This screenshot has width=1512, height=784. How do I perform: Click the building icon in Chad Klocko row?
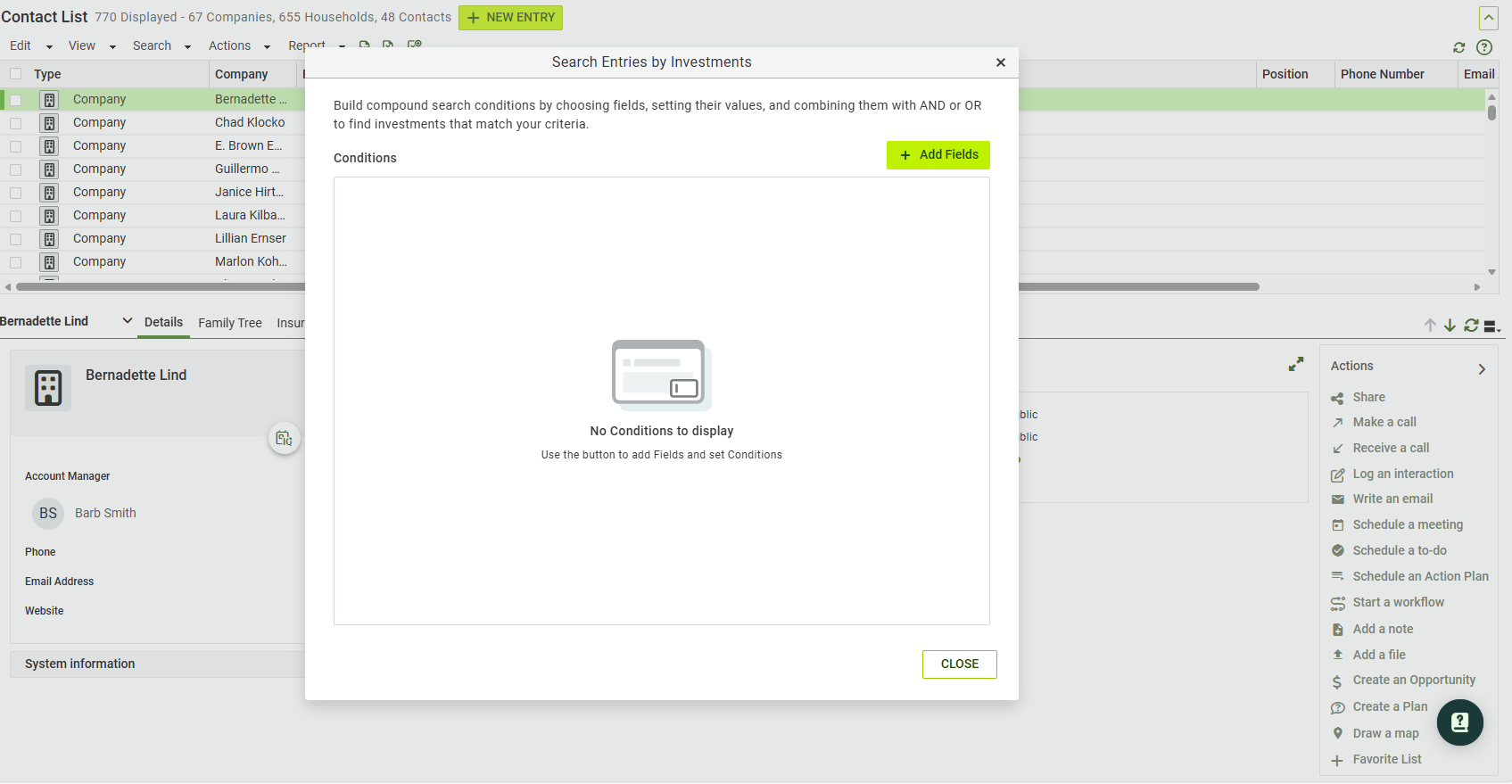(x=50, y=123)
